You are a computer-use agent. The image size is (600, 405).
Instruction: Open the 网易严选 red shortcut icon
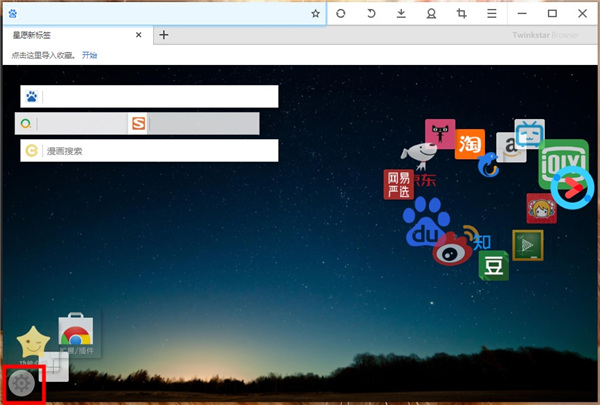[x=399, y=185]
